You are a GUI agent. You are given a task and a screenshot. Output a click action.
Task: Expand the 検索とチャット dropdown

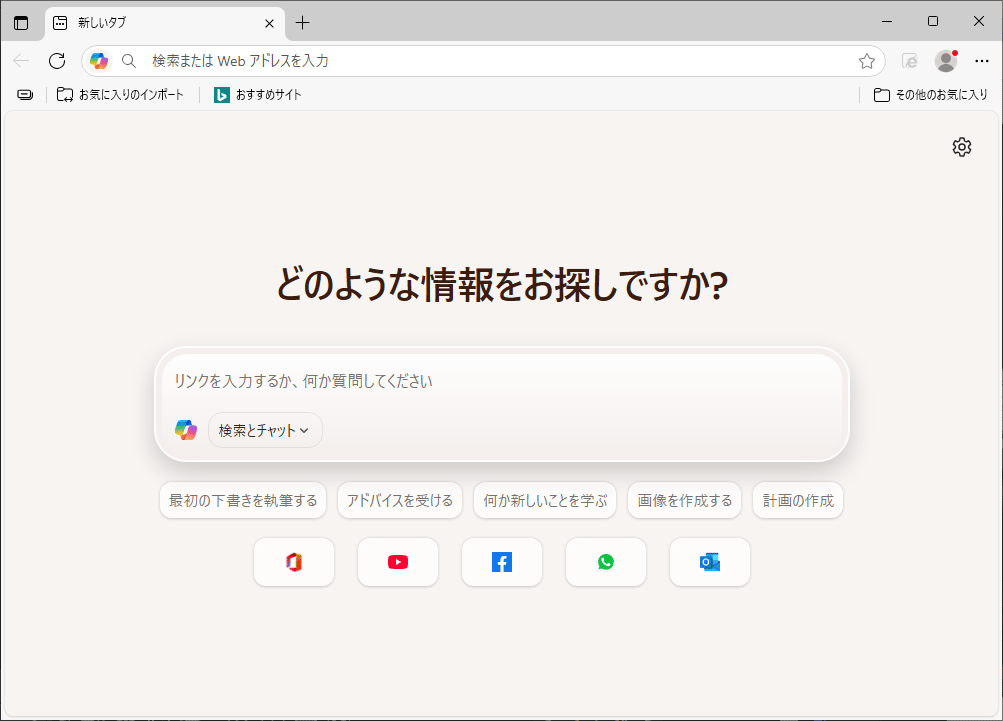coord(265,430)
